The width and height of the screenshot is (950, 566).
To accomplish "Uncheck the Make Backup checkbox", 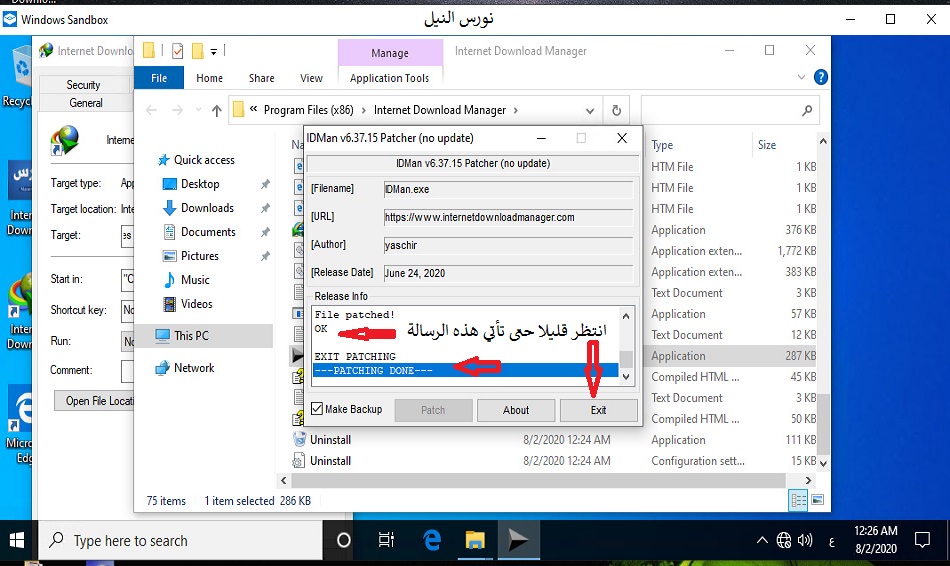I will (x=317, y=409).
